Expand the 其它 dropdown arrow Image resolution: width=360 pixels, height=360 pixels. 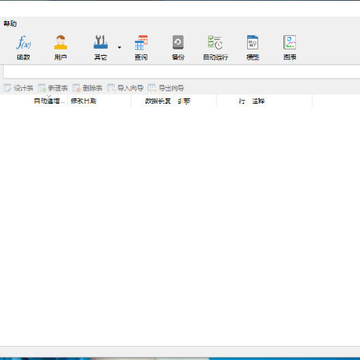click(119, 48)
